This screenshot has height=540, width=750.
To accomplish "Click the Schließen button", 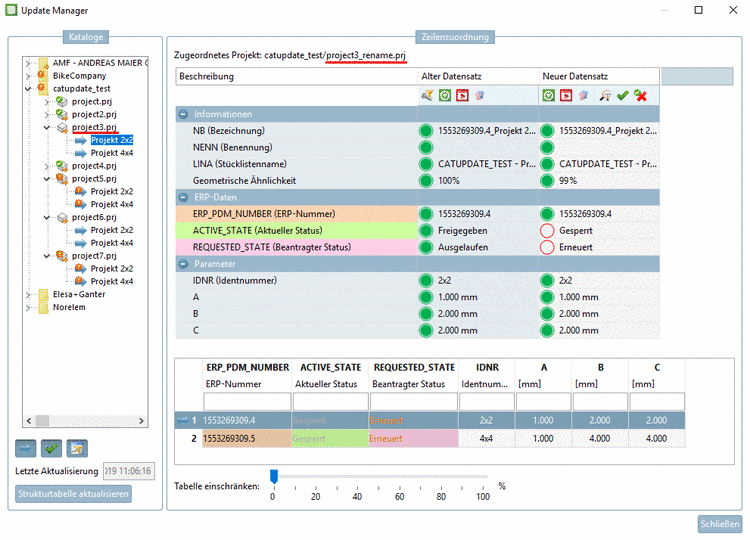I will point(719,524).
